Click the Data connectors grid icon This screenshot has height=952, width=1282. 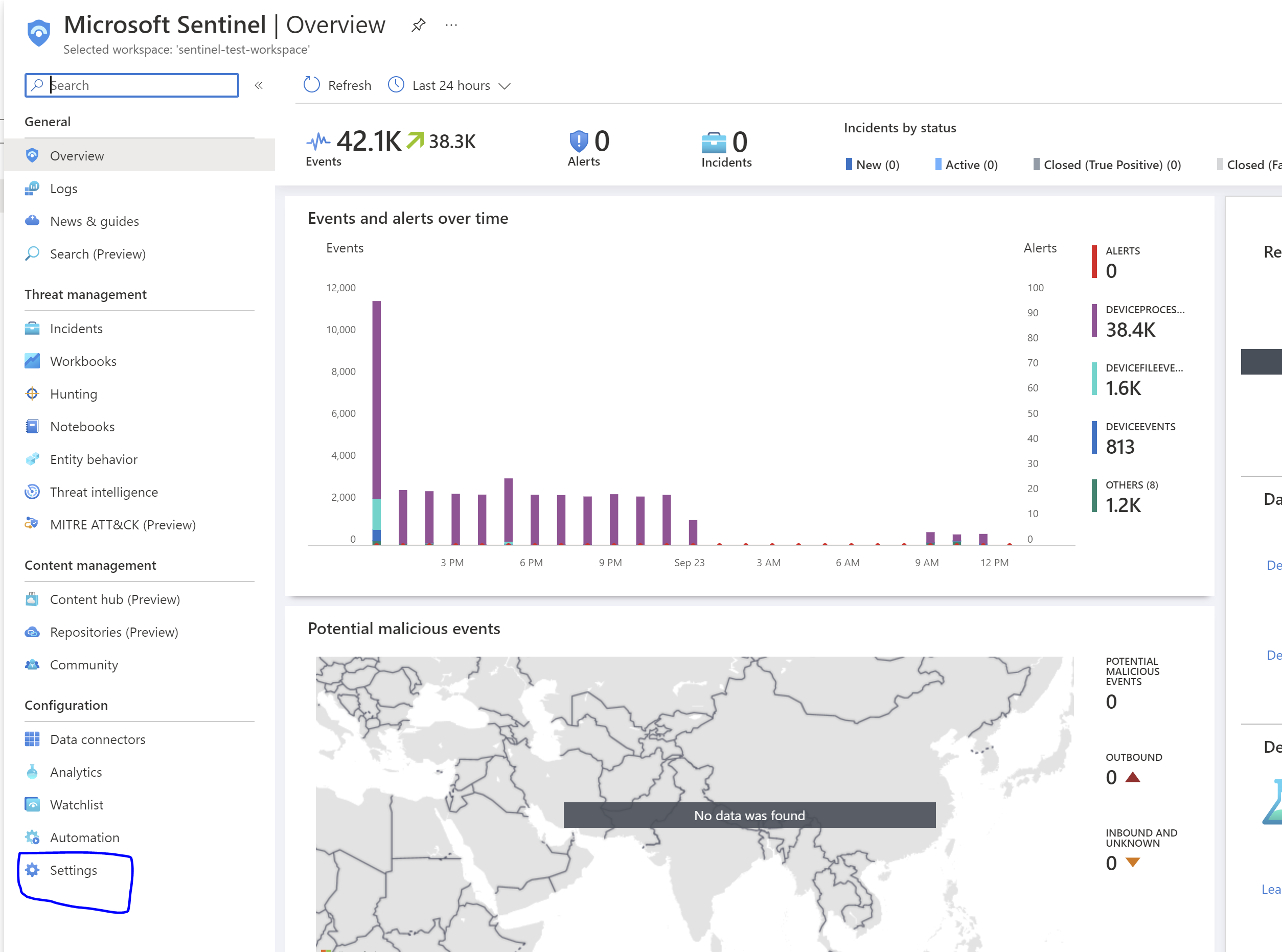pos(32,739)
